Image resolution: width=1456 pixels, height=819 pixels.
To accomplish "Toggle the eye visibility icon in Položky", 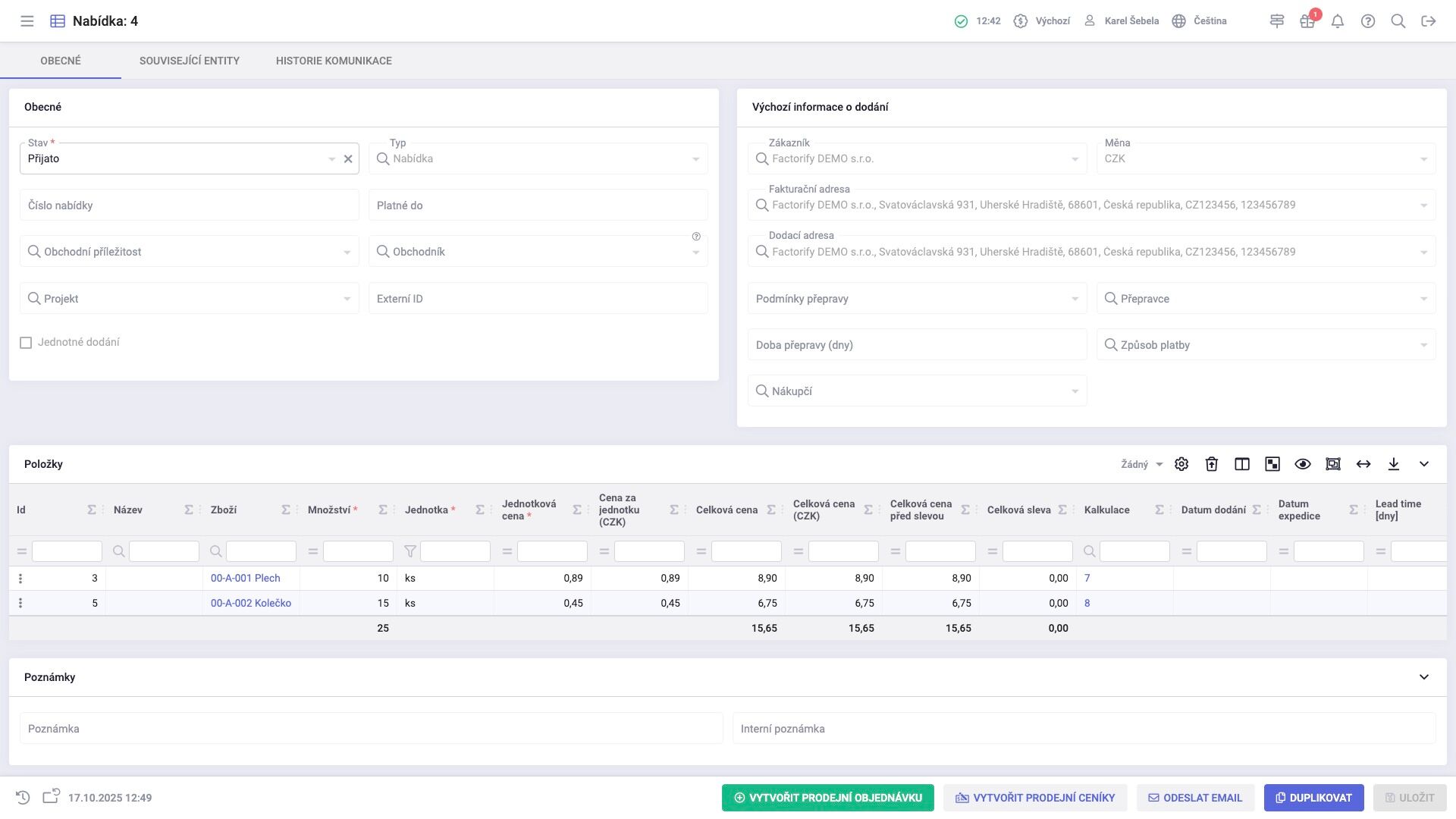I will point(1303,464).
